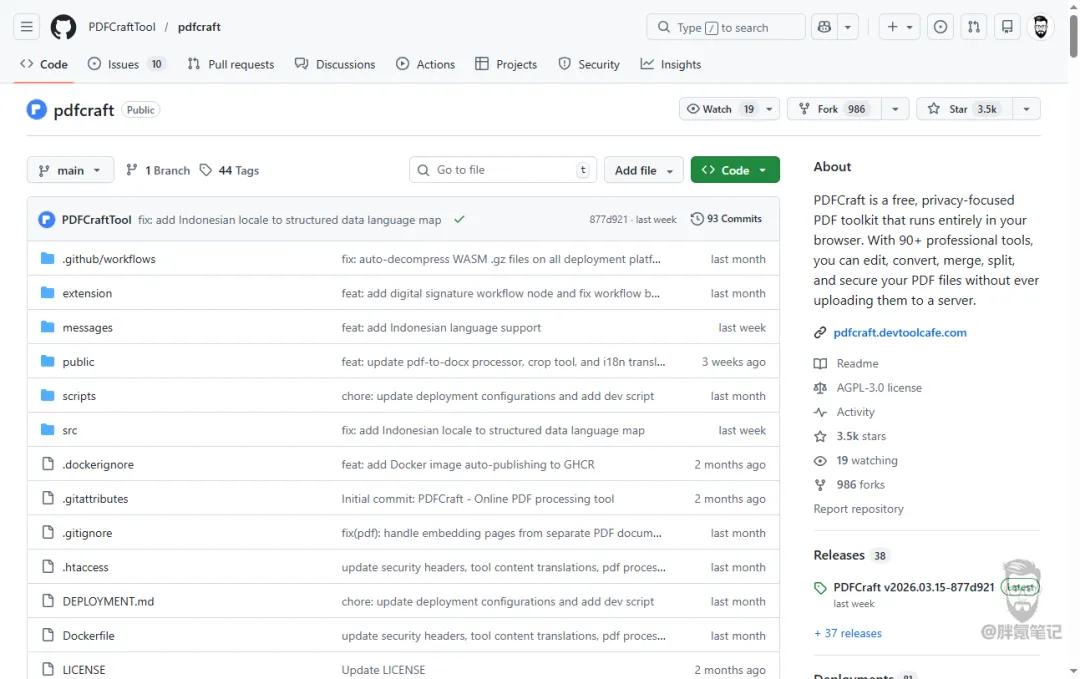Click the user profile avatar
This screenshot has height=679, width=1080.
(1041, 27)
